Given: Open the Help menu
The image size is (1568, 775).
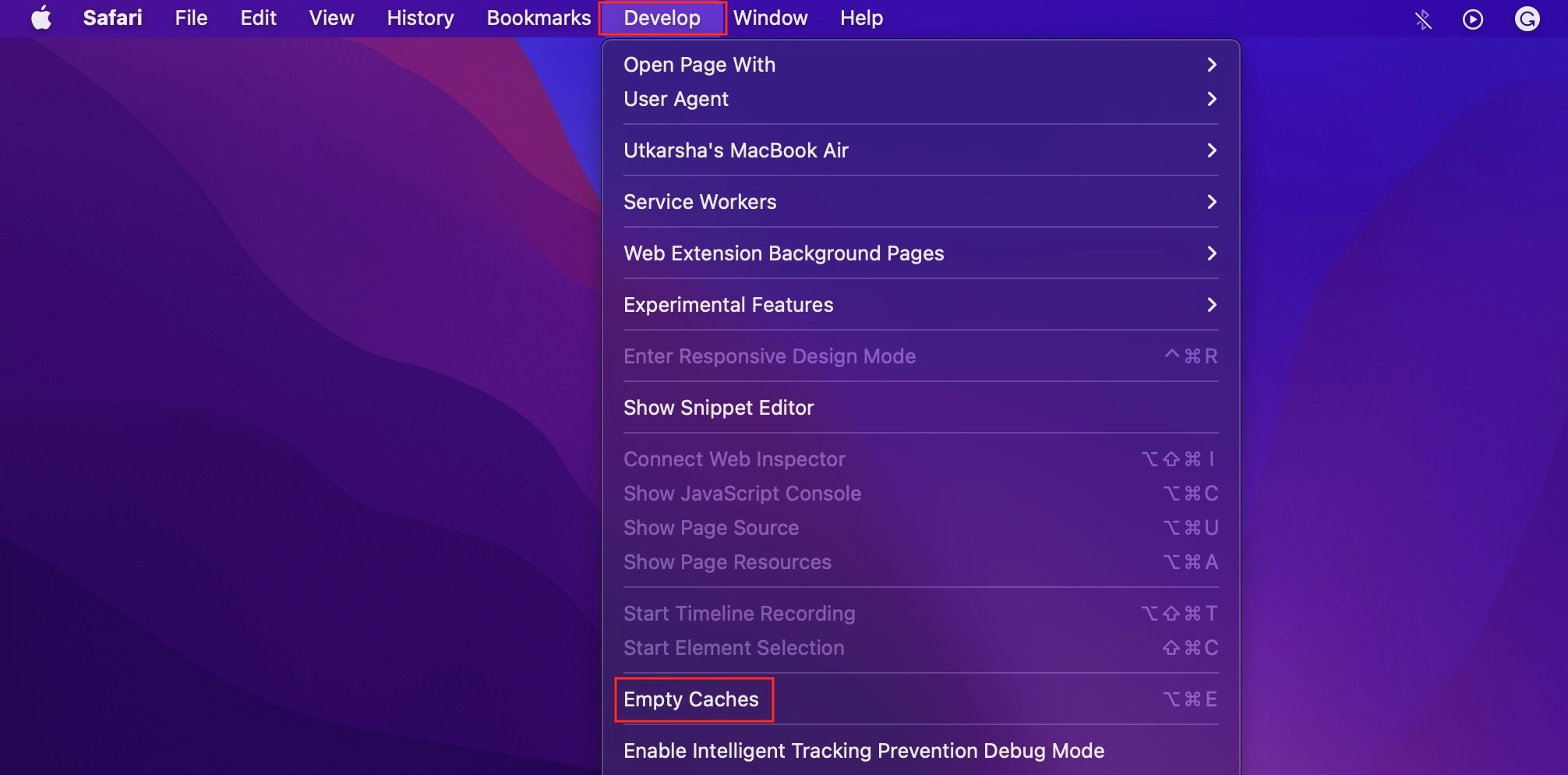Looking at the screenshot, I should point(861,18).
